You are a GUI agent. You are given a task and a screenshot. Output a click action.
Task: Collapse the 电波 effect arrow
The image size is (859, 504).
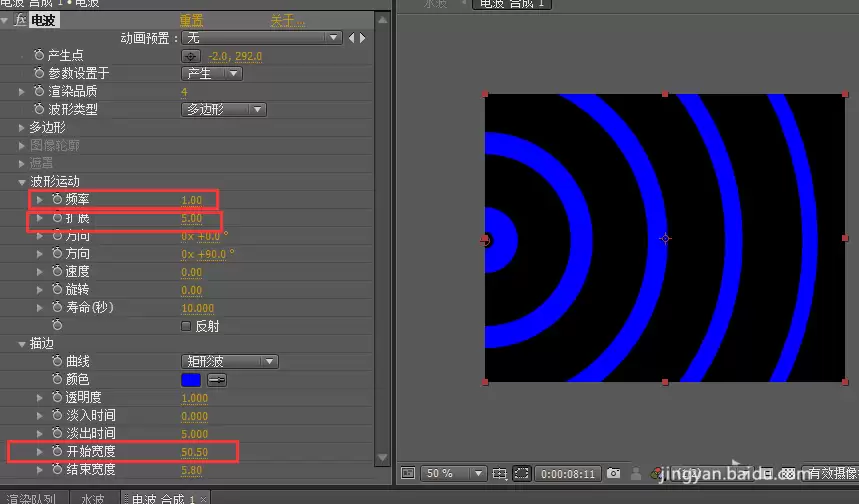pyautogui.click(x=4, y=21)
